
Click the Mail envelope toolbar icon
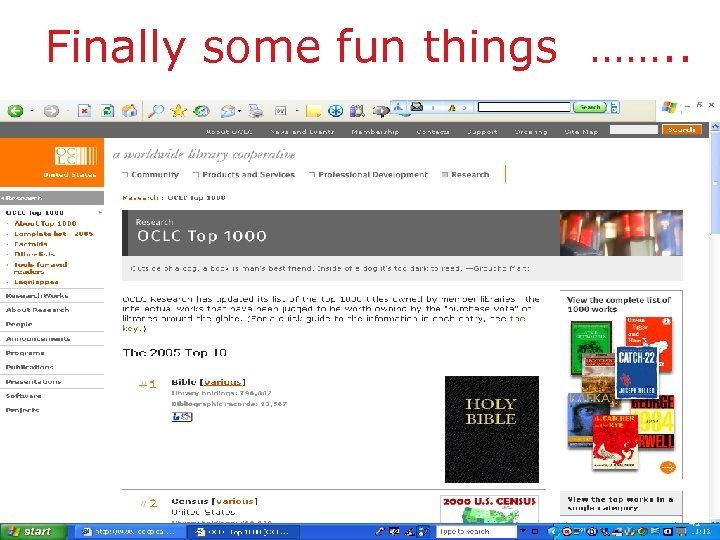point(228,111)
